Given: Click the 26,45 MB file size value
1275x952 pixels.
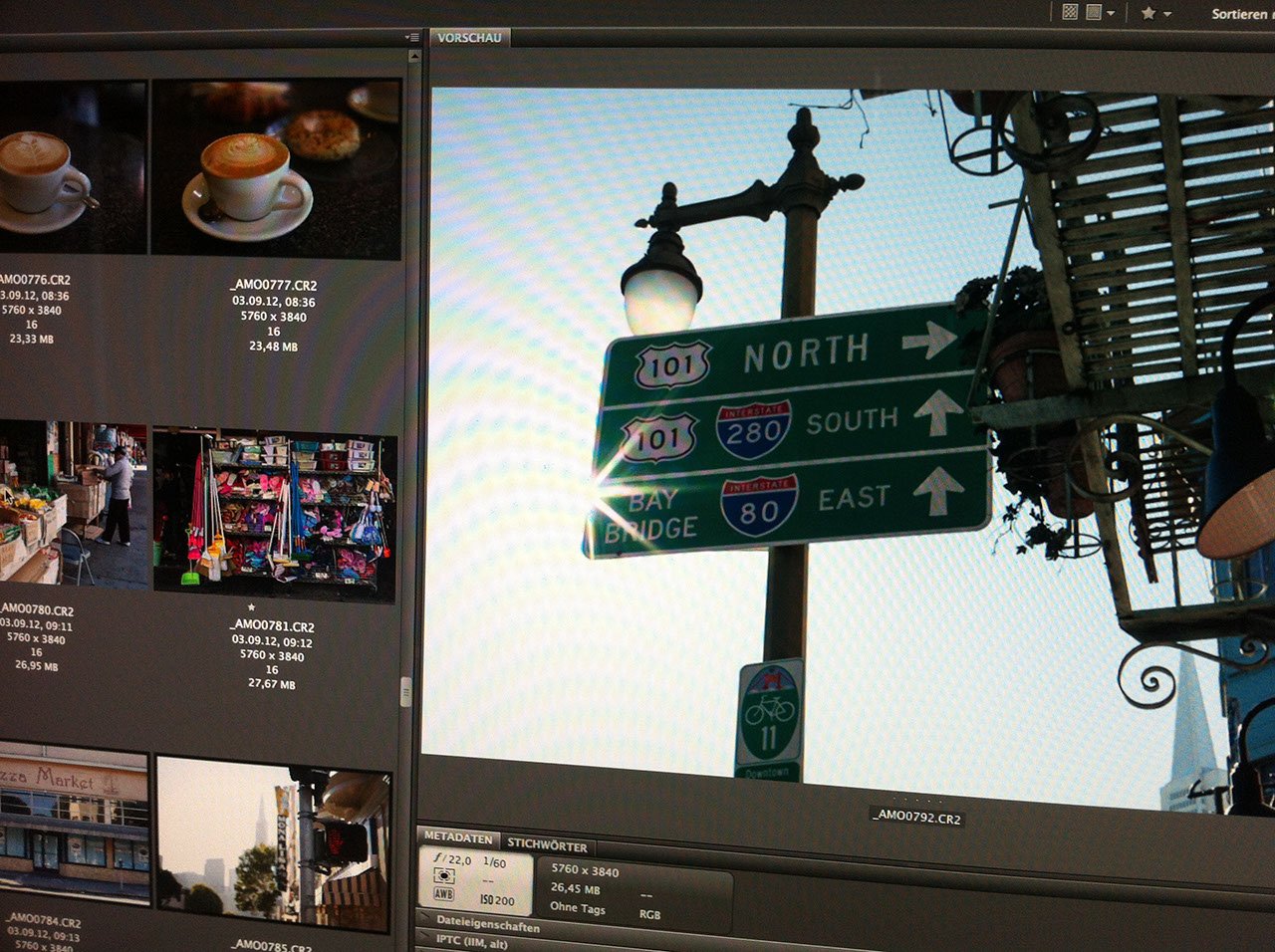Looking at the screenshot, I should pos(576,889).
